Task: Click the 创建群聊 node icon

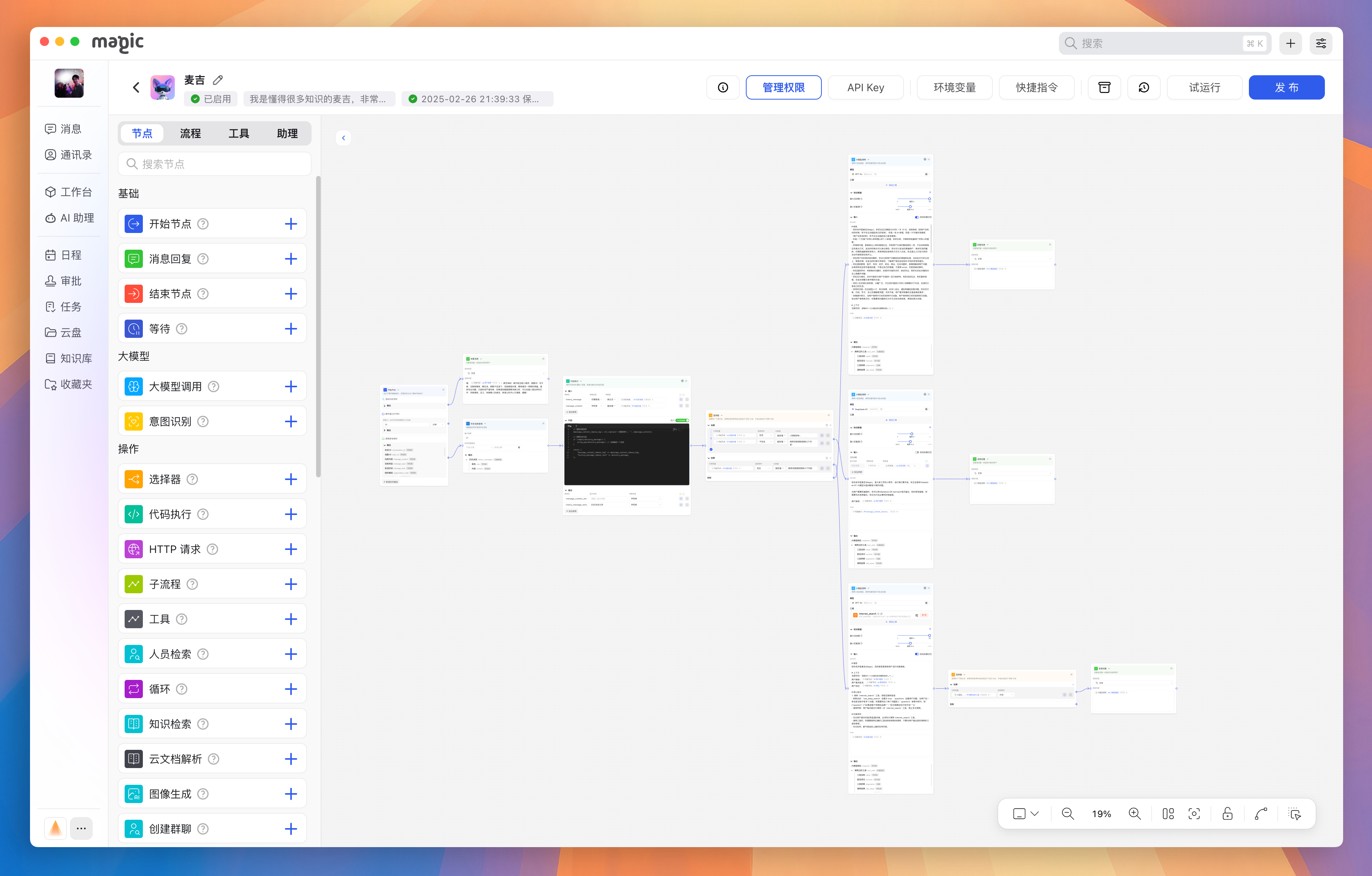Action: coord(134,829)
